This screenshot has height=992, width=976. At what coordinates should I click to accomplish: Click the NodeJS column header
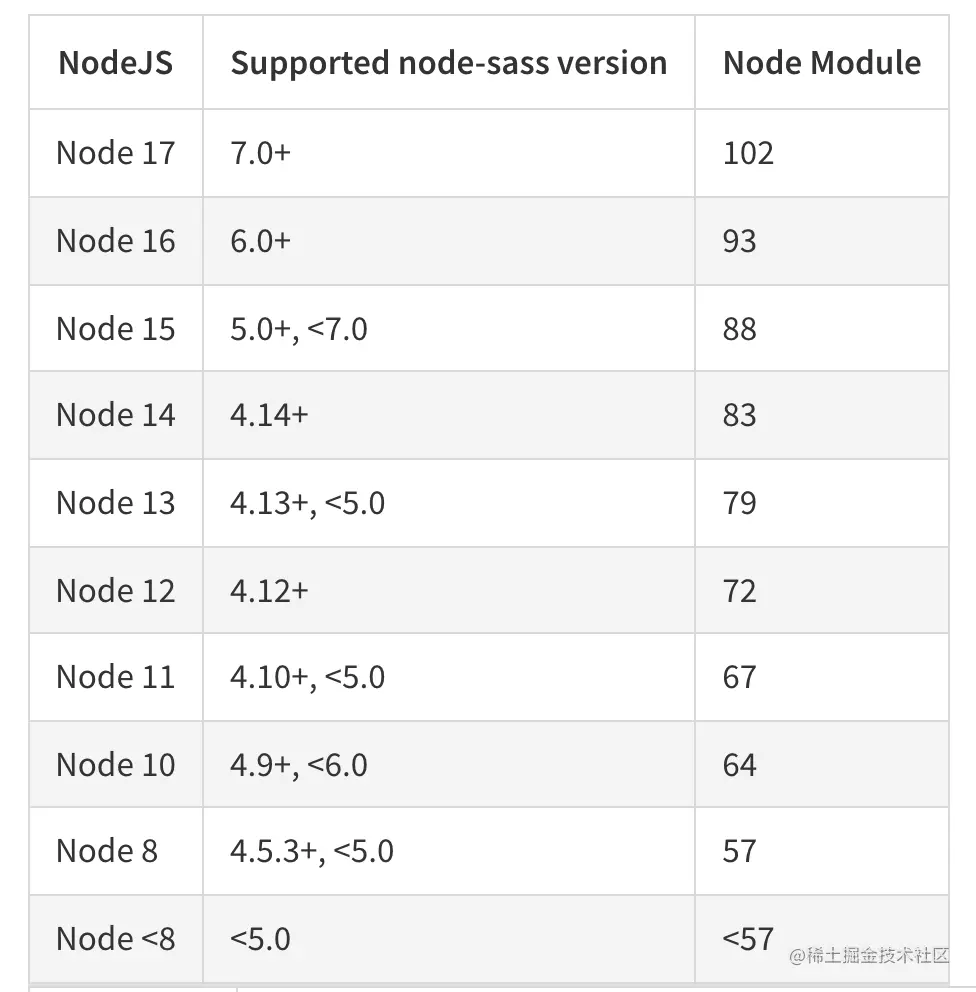[115, 63]
